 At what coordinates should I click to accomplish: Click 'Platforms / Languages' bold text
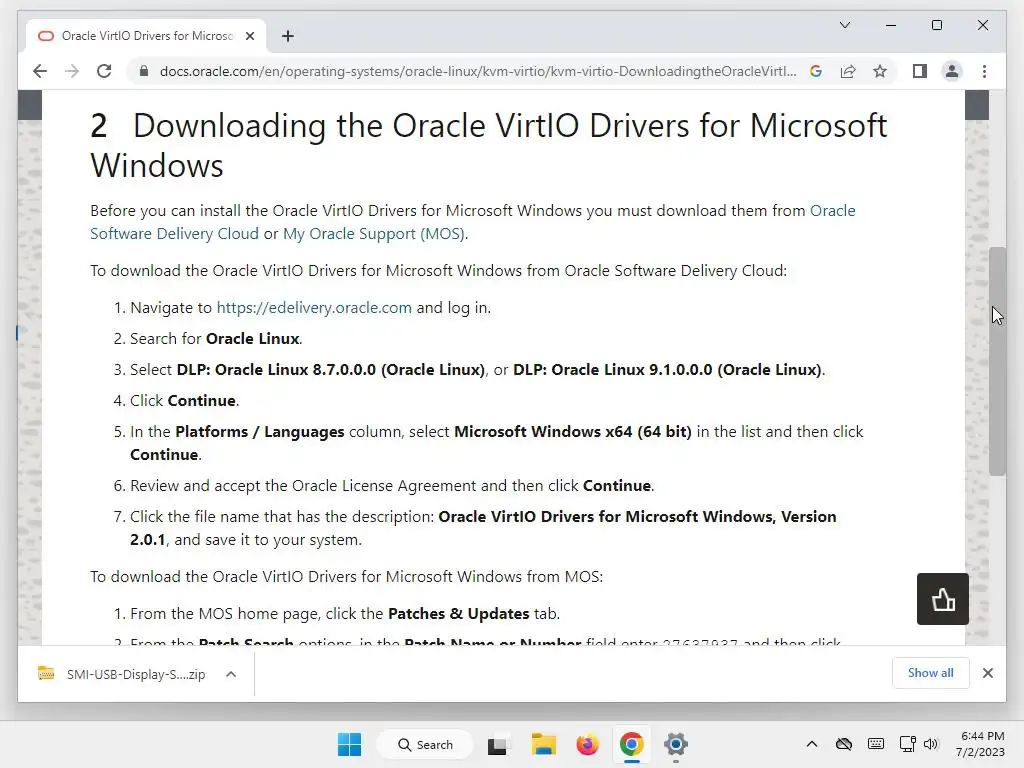[x=260, y=432]
